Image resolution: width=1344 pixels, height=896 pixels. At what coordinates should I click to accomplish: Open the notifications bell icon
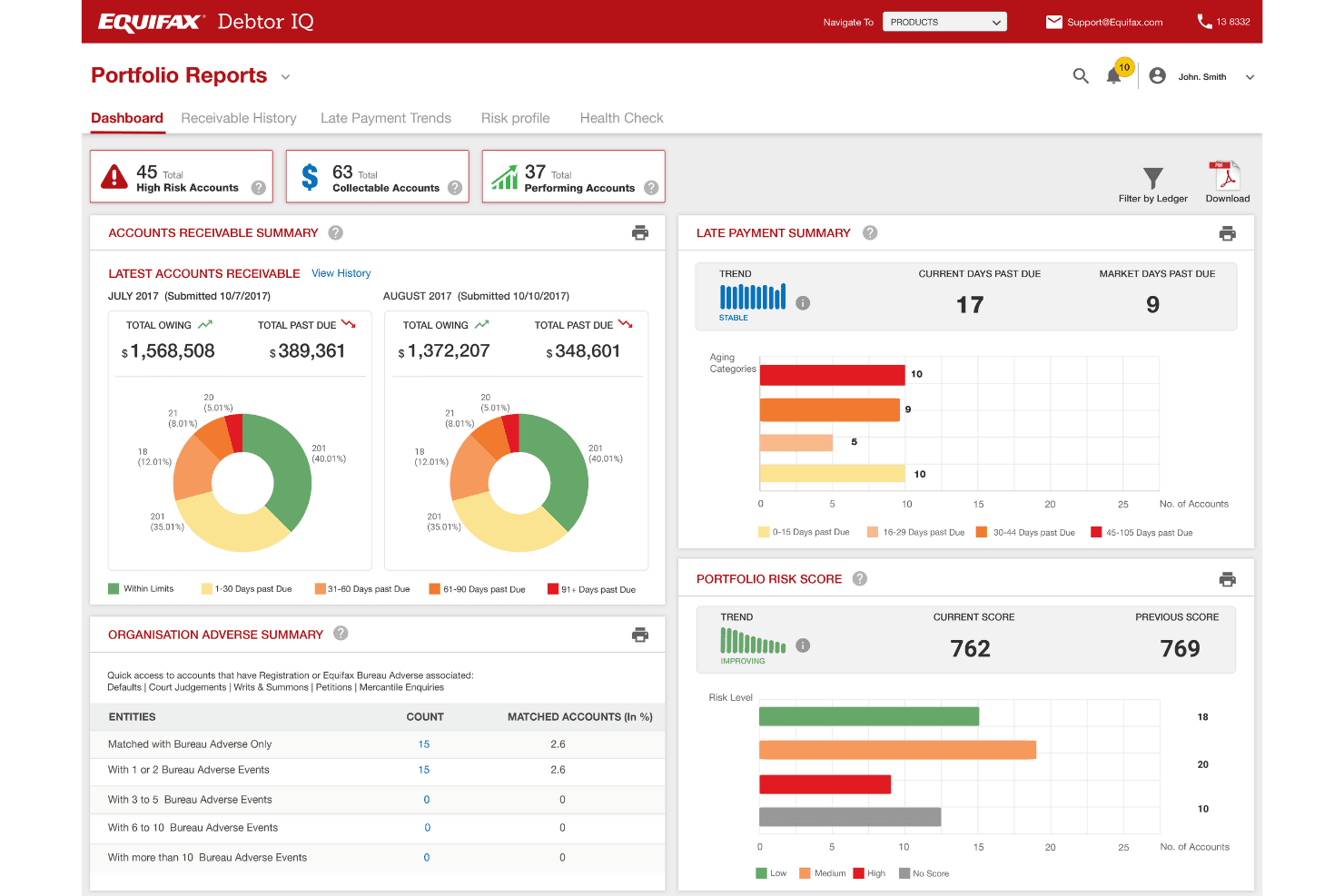(1113, 76)
